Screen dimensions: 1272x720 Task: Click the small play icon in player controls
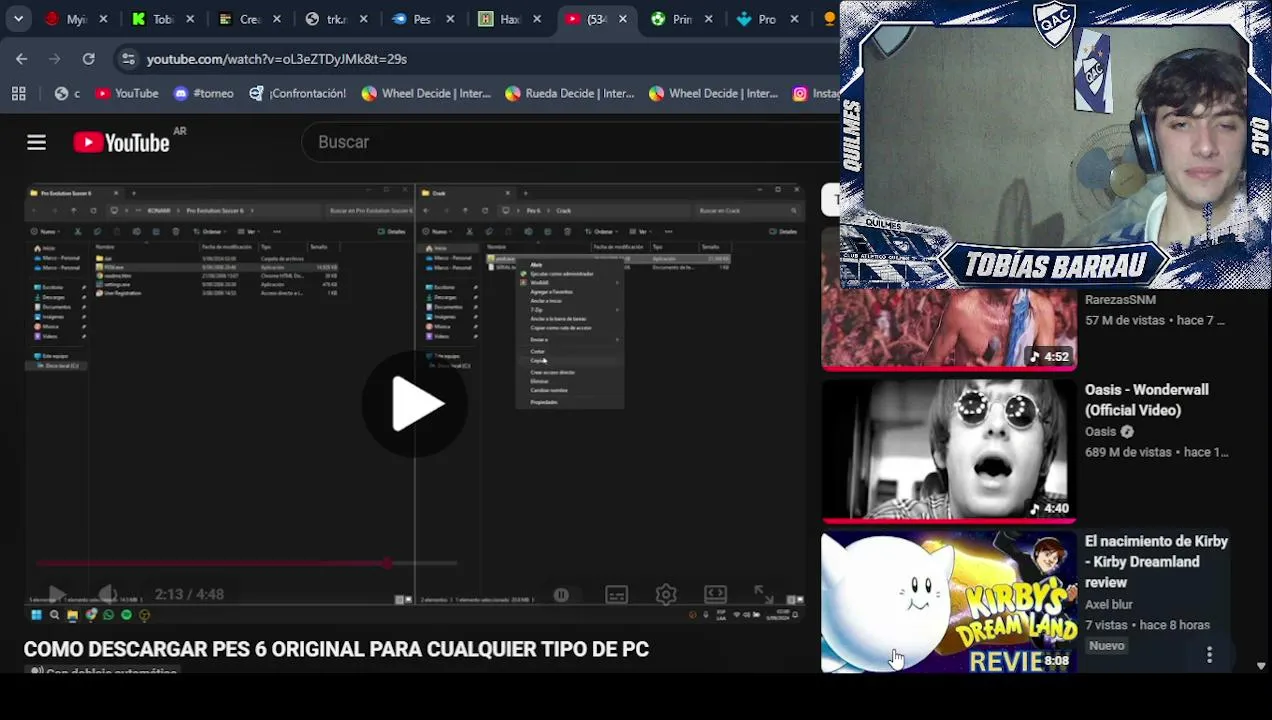[x=56, y=594]
